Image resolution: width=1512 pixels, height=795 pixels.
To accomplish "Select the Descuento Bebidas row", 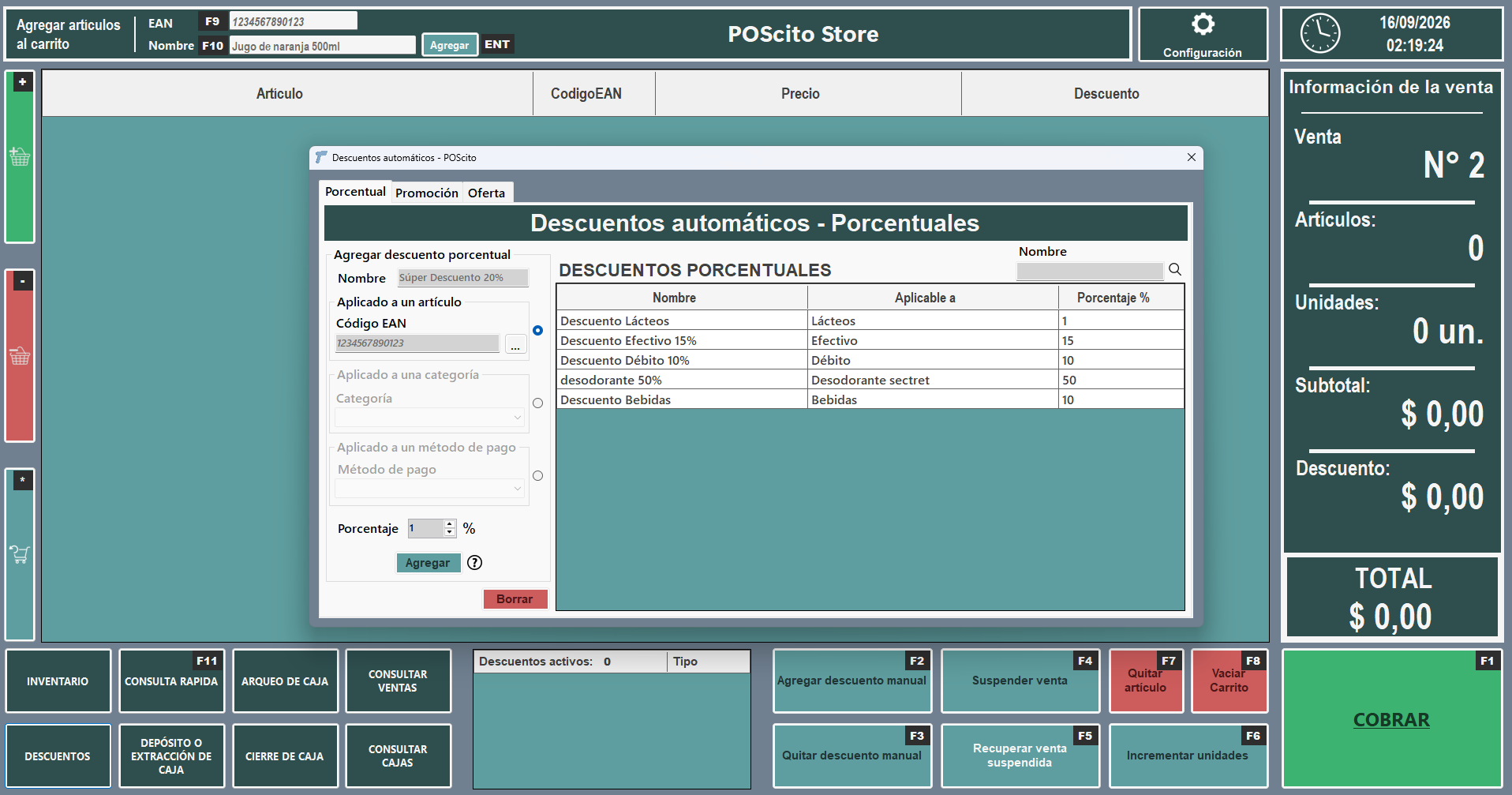I will (x=870, y=400).
